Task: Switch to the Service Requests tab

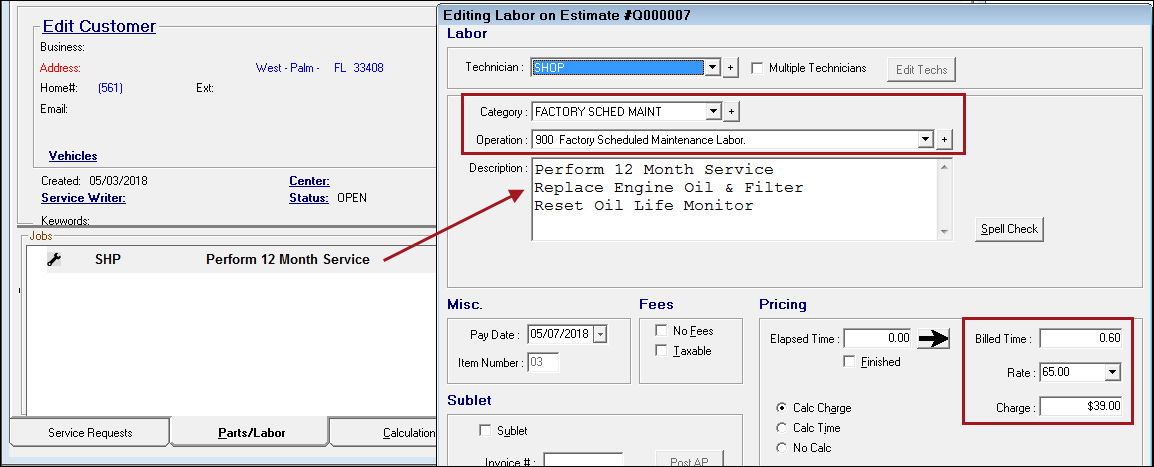Action: tap(90, 432)
